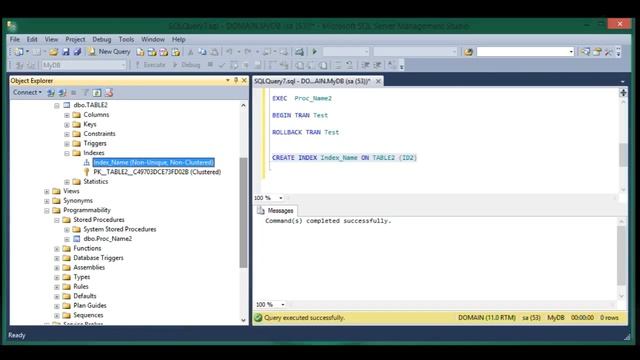This screenshot has height=360, width=640.
Task: Click the Object Explorer vertical scrollbar thumb
Action: click(243, 212)
